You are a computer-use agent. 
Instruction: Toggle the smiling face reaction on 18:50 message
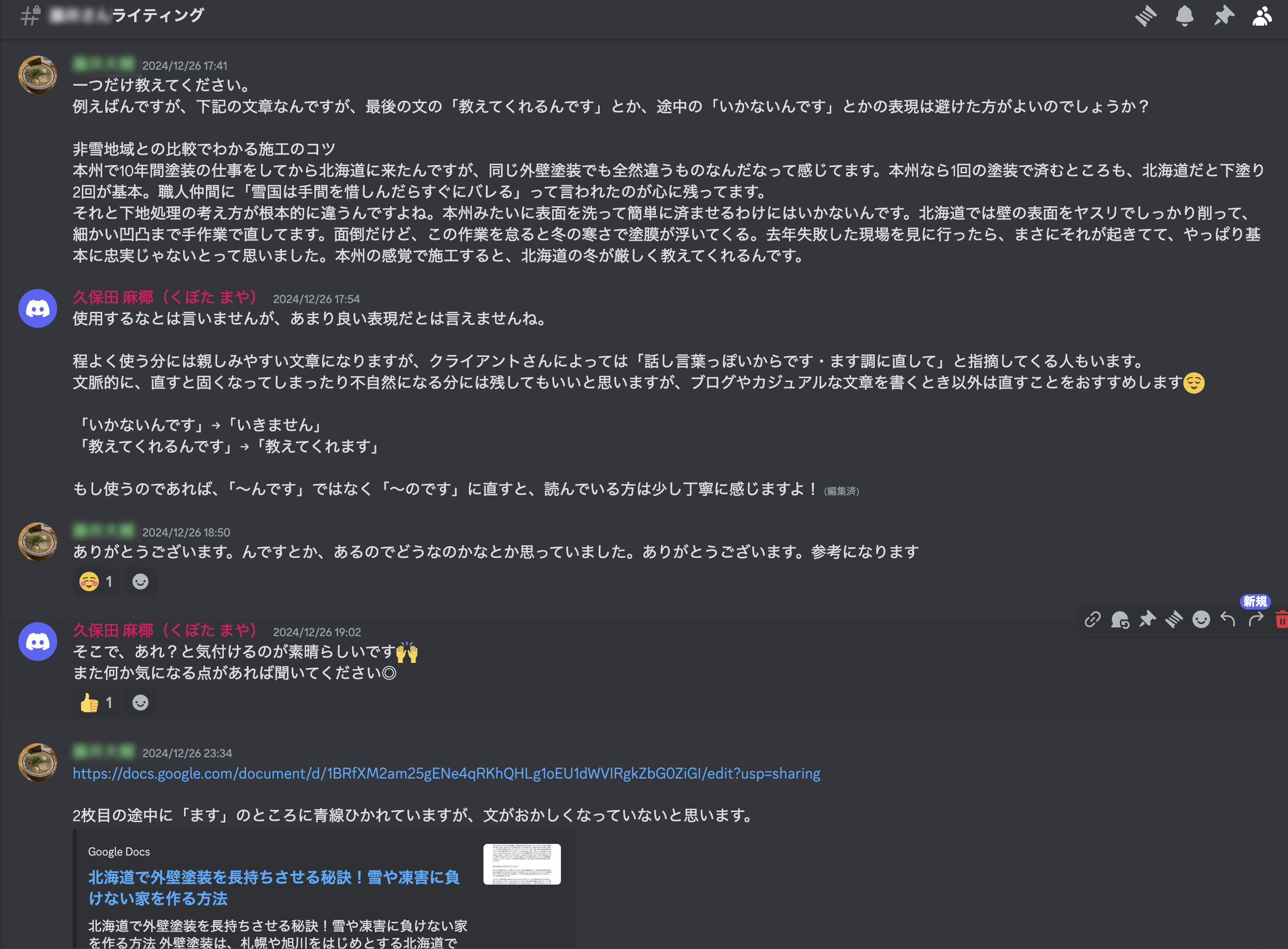(96, 582)
